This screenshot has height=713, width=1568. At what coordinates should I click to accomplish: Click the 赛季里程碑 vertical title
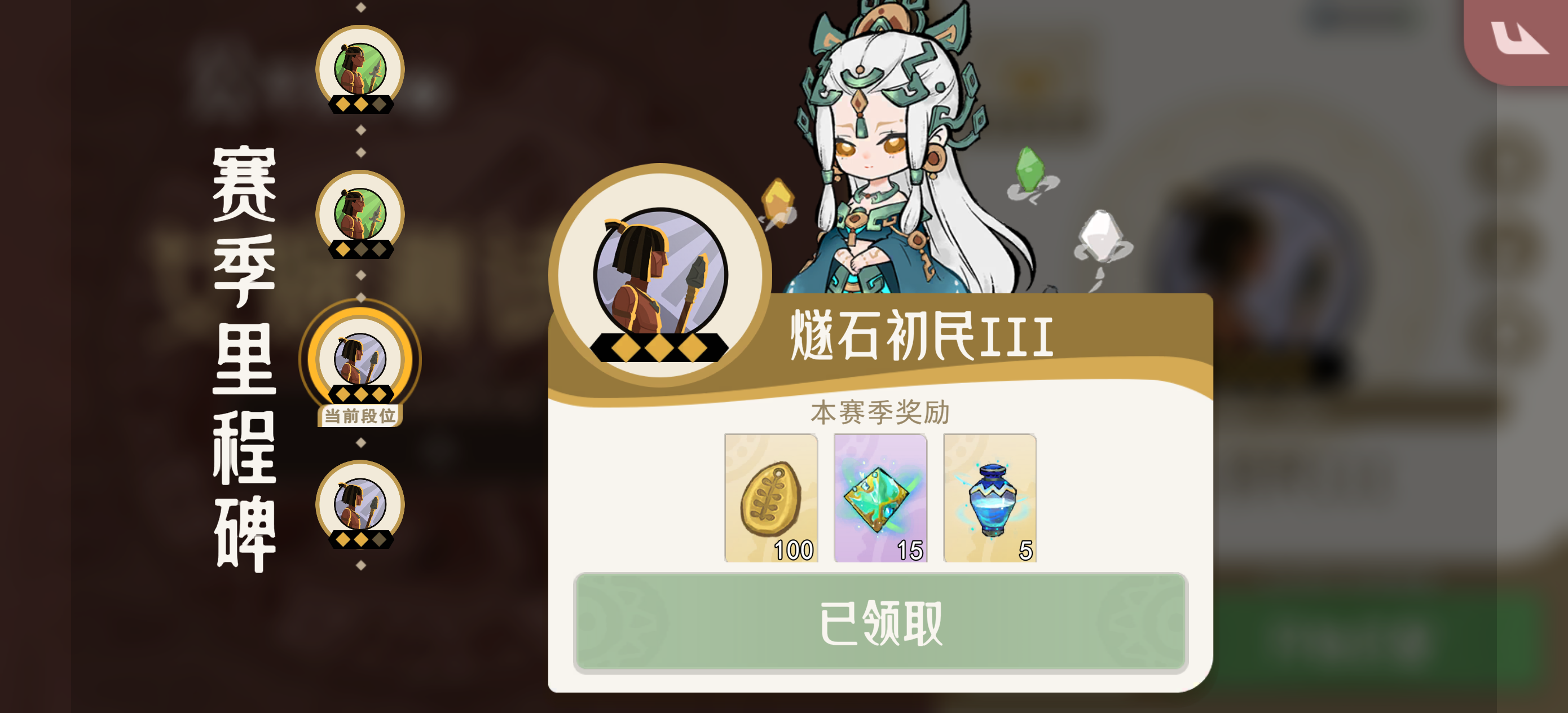[245, 359]
